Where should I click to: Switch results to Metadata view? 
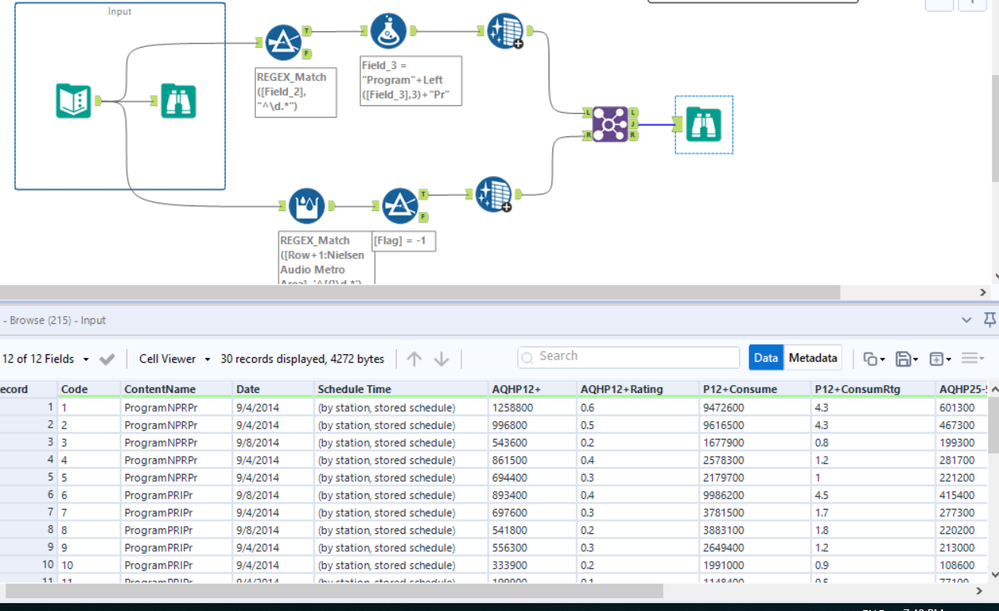point(812,358)
